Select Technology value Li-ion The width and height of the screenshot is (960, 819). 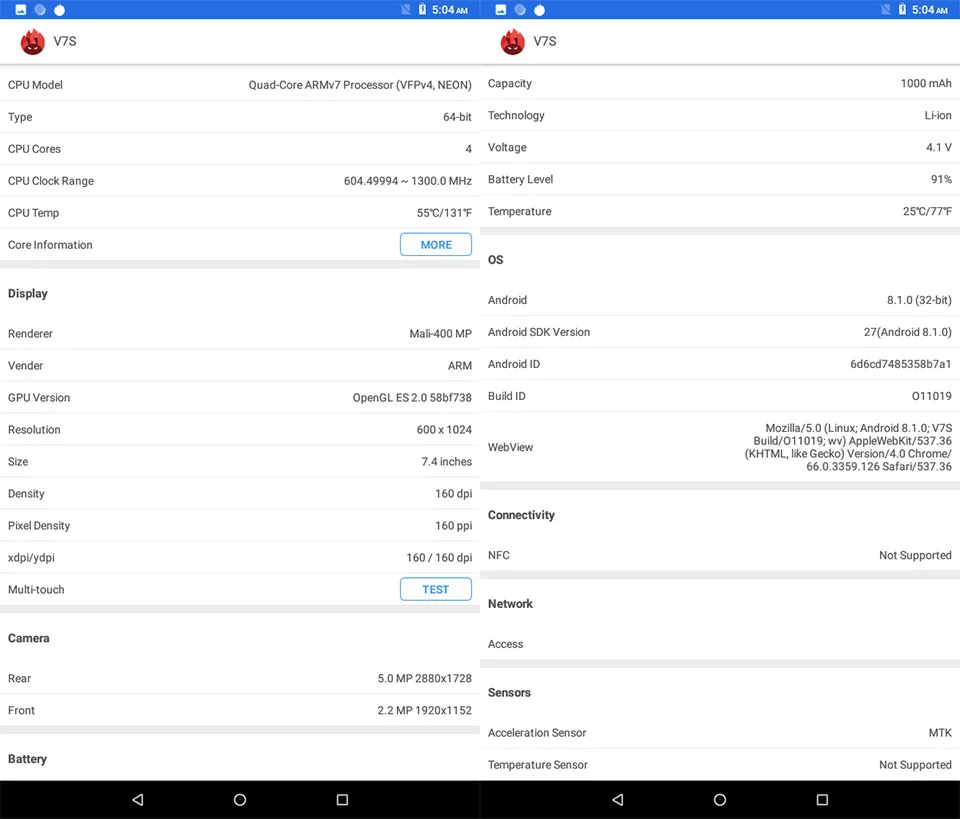coord(938,115)
